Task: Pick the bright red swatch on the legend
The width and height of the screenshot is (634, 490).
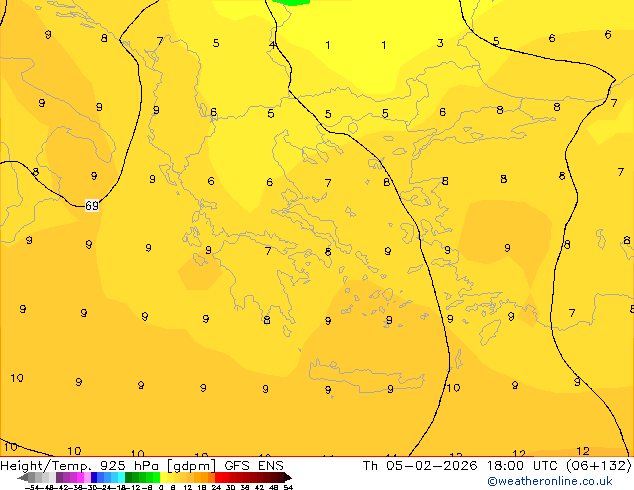Action: pos(218,477)
